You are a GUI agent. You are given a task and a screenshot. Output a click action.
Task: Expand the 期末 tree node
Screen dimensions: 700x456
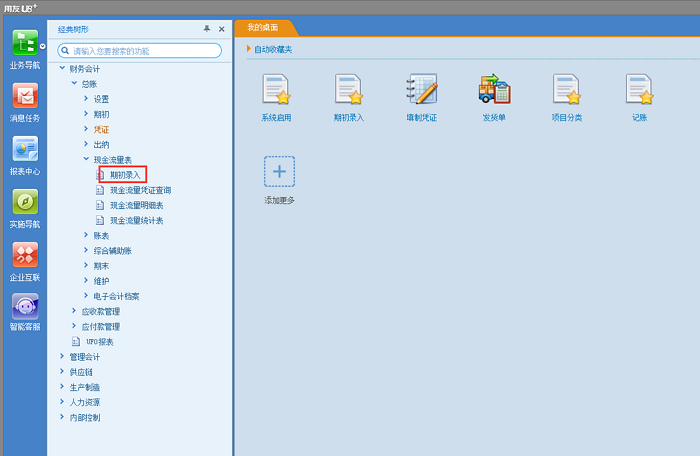[86, 266]
